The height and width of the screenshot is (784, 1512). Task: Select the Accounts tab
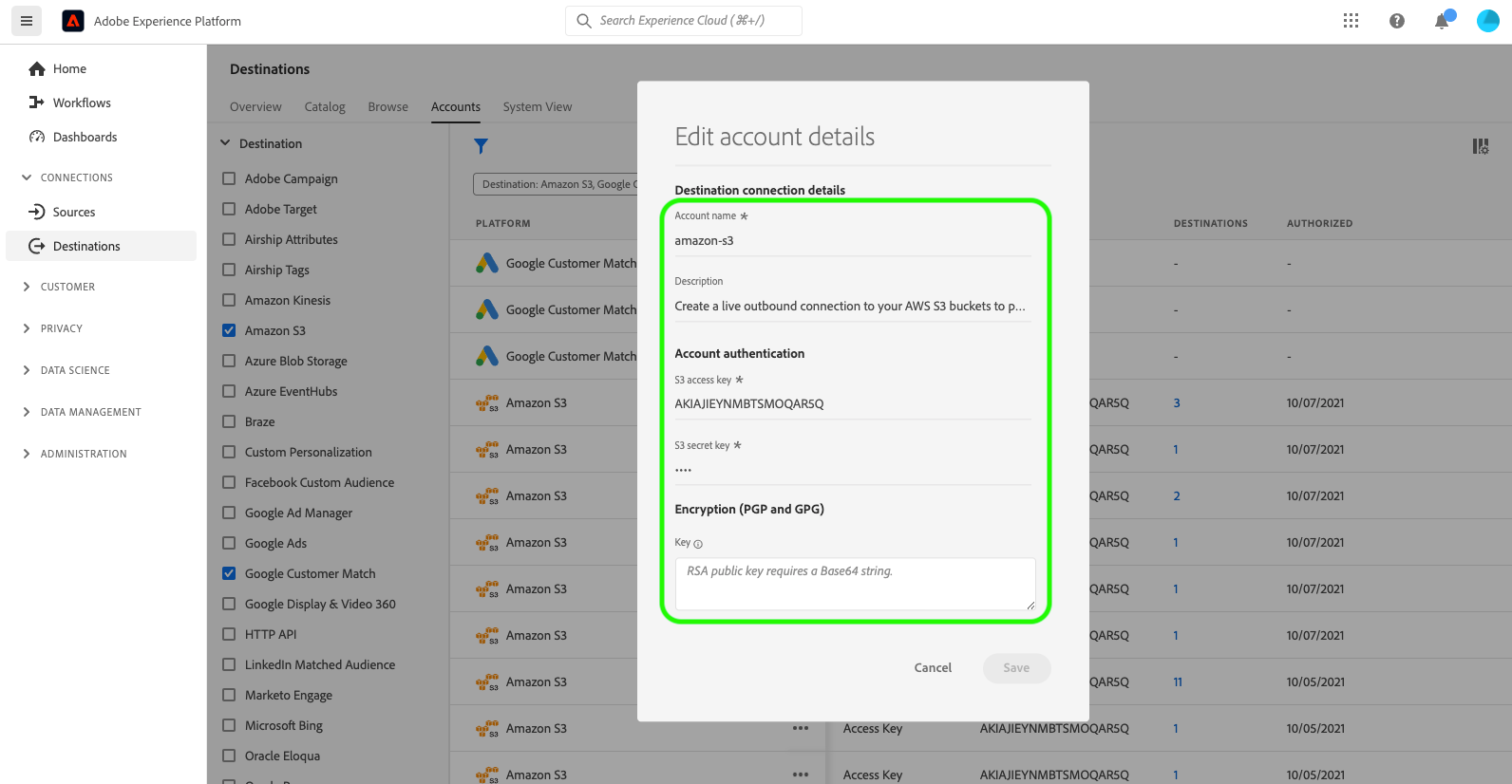click(x=456, y=107)
